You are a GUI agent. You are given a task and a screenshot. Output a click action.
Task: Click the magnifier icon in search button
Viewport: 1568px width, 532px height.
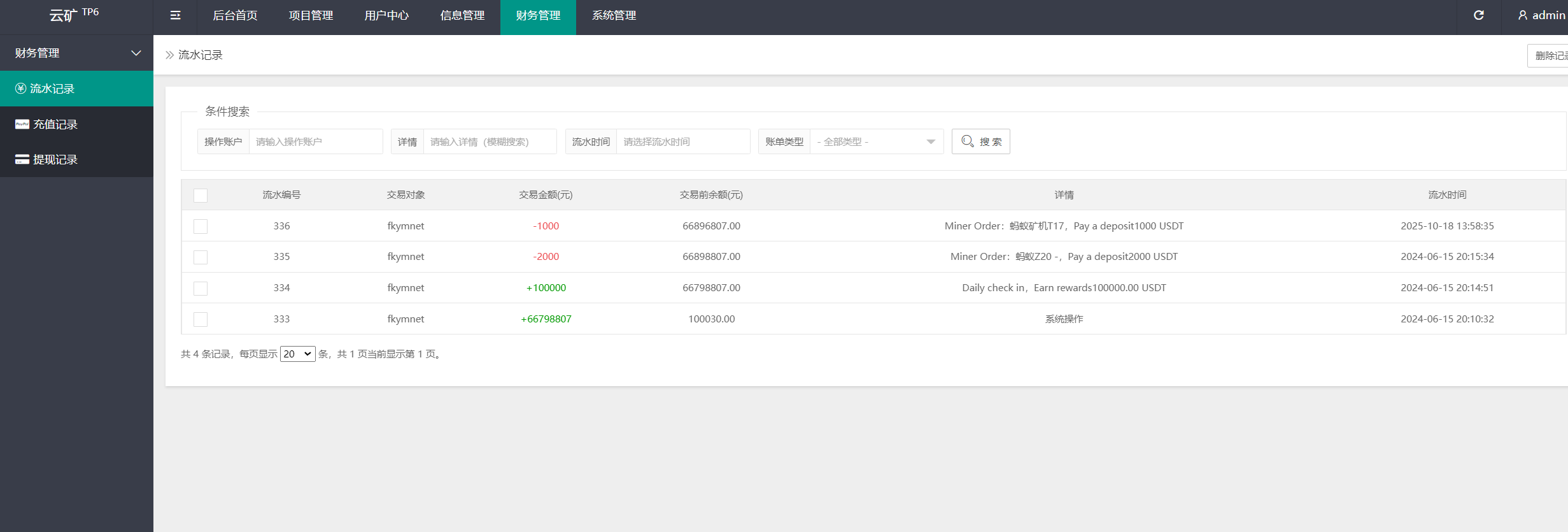click(x=967, y=141)
